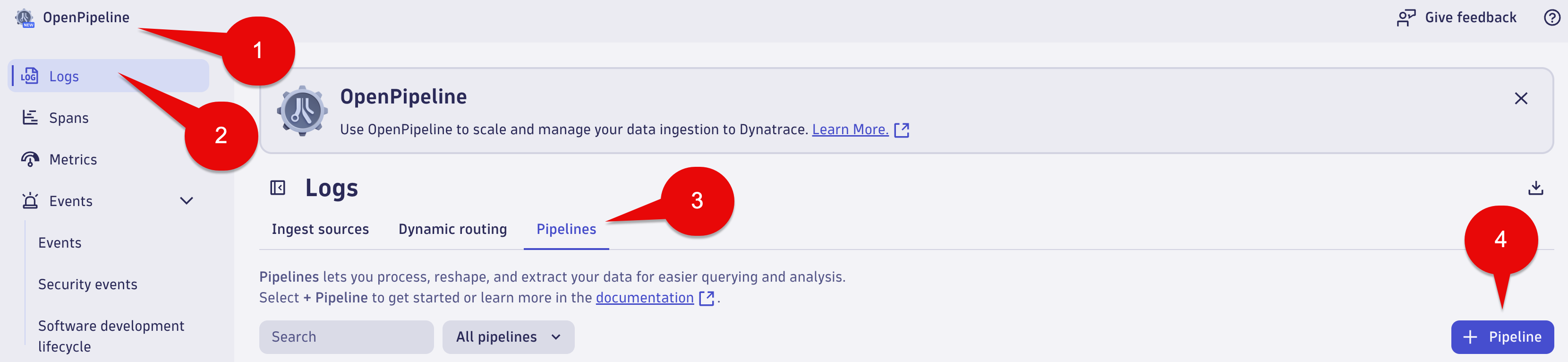The height and width of the screenshot is (362, 1568).
Task: Click the download icon beside Logs heading
Action: [1535, 188]
